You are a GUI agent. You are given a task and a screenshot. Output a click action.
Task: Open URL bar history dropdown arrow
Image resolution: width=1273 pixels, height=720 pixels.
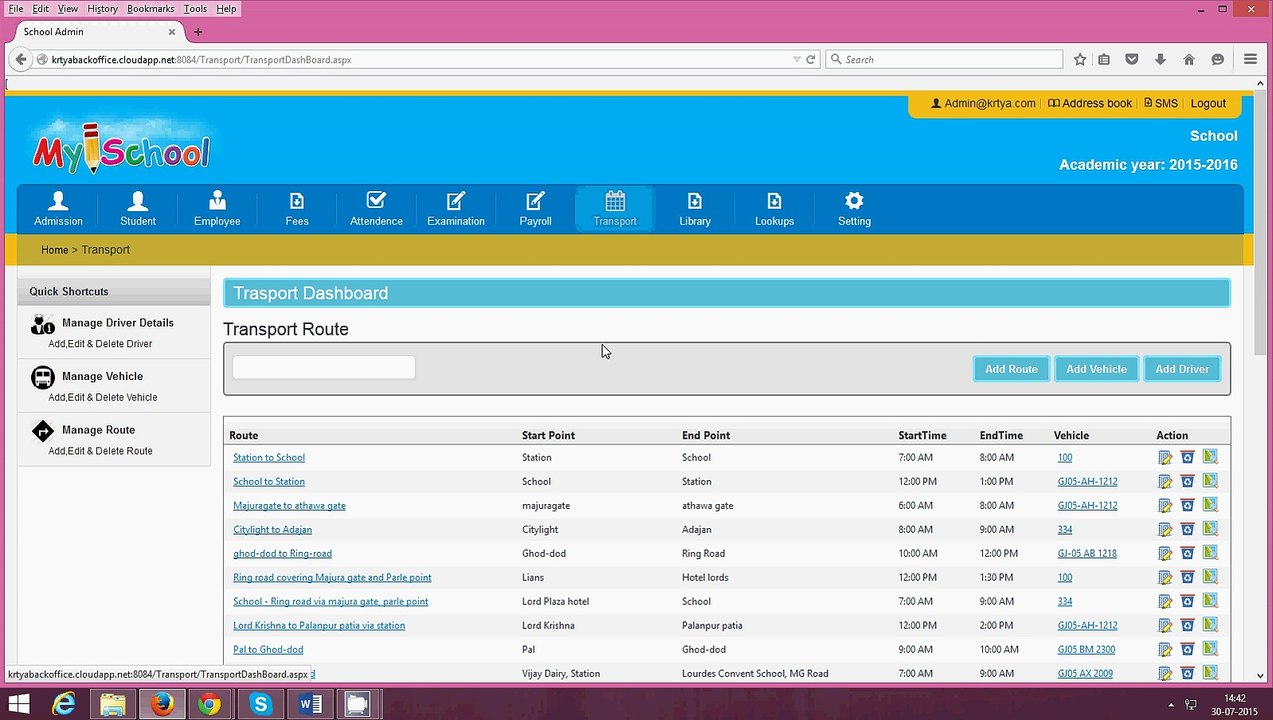coord(797,59)
